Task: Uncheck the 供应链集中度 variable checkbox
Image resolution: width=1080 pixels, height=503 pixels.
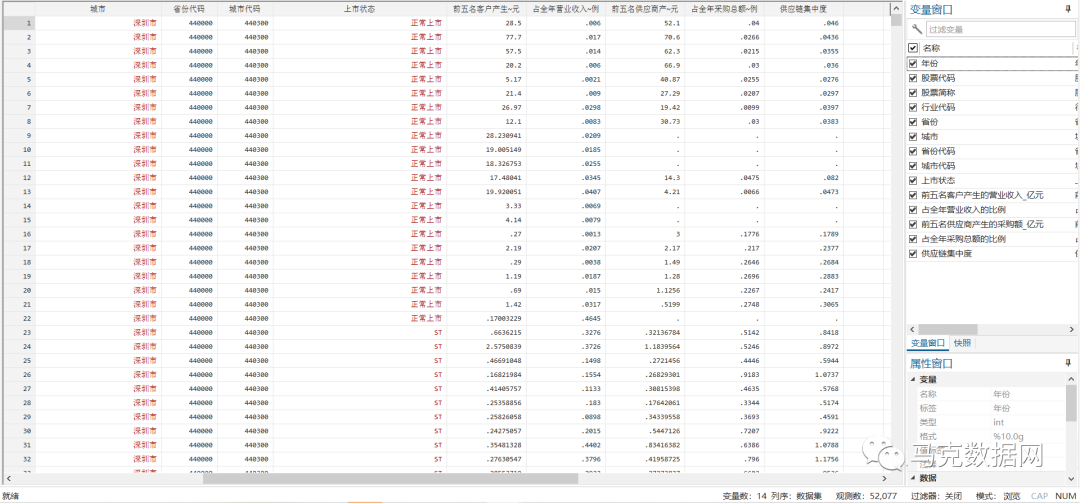Action: pyautogui.click(x=913, y=254)
